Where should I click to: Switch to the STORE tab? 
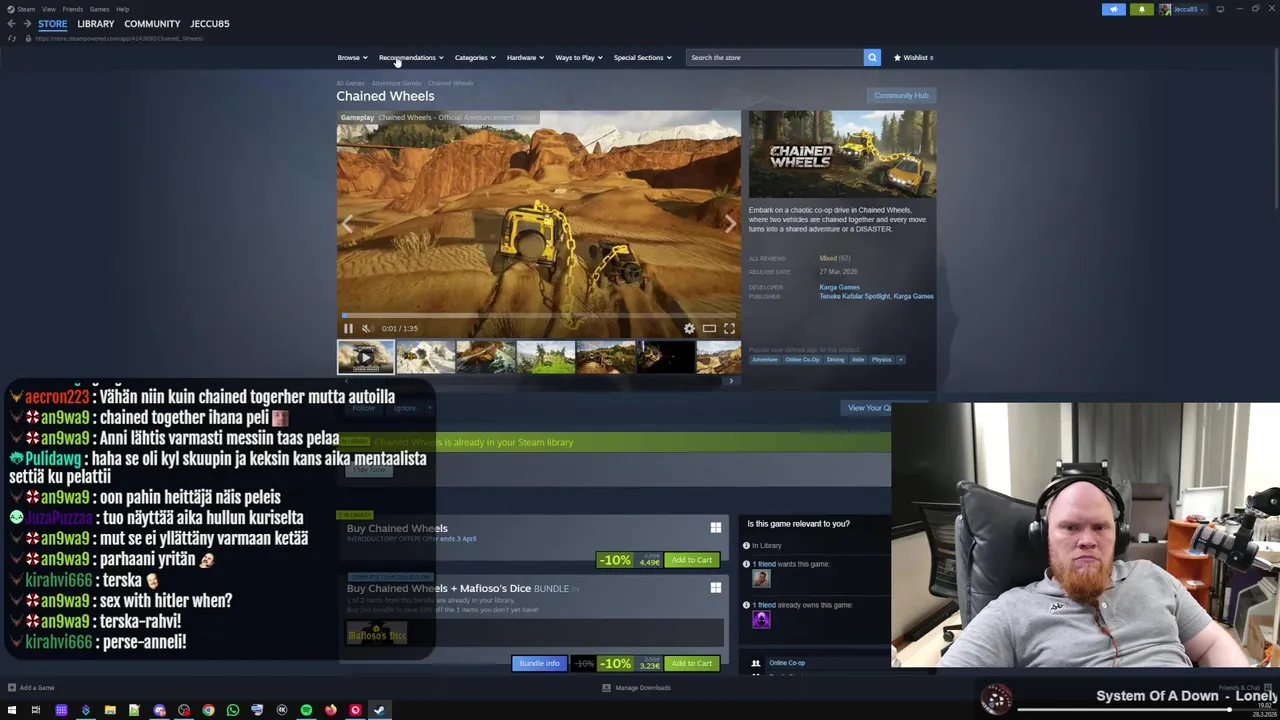point(53,23)
